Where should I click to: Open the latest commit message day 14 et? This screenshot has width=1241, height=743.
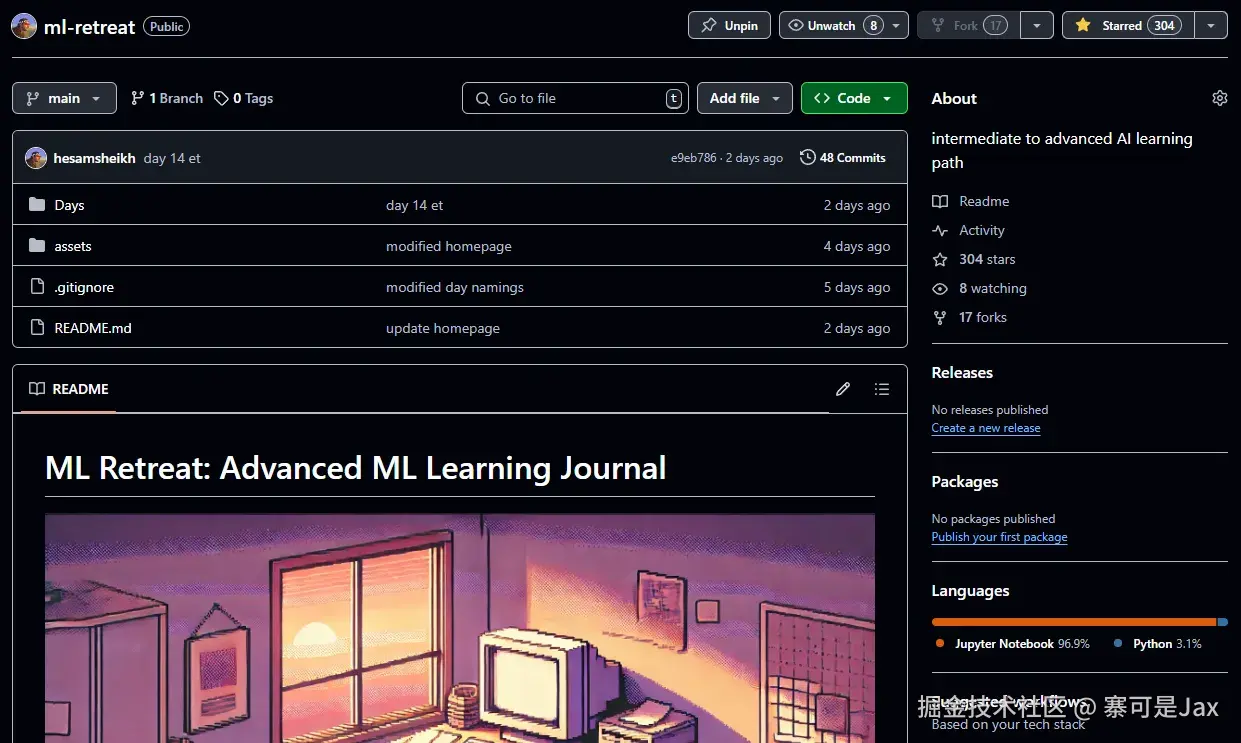point(172,158)
